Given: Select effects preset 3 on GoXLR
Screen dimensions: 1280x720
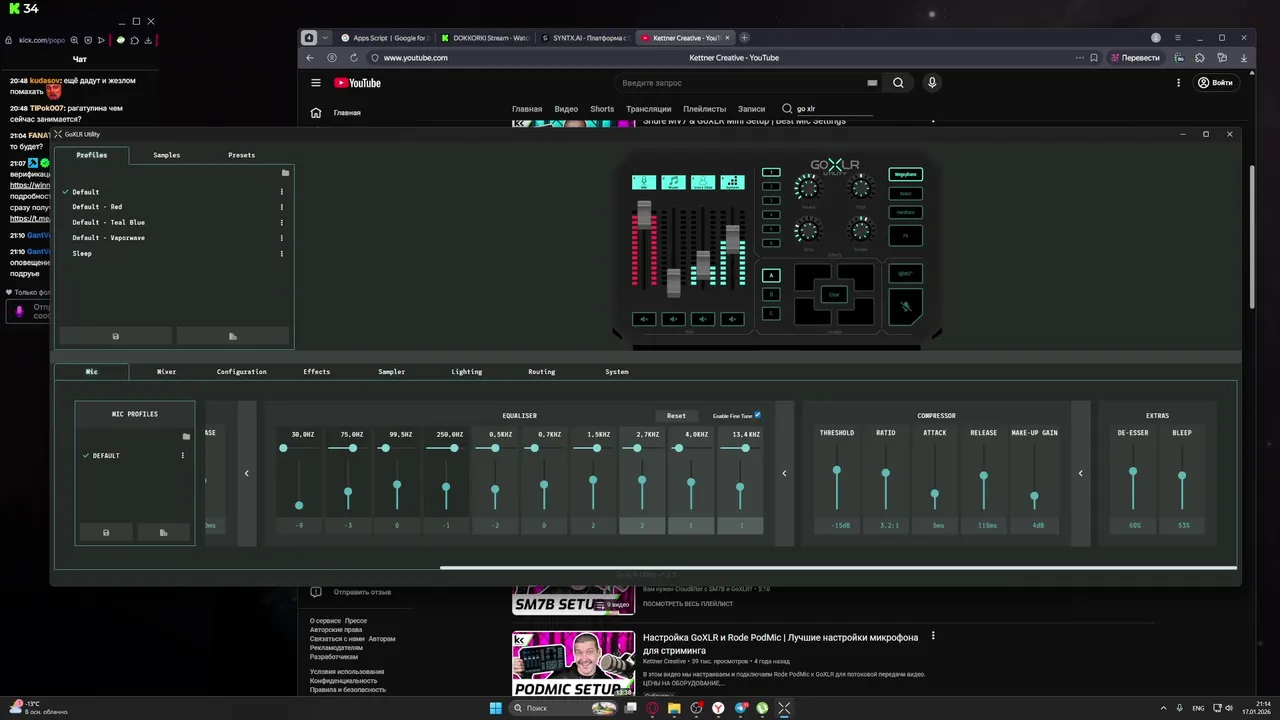Looking at the screenshot, I should pyautogui.click(x=771, y=201).
